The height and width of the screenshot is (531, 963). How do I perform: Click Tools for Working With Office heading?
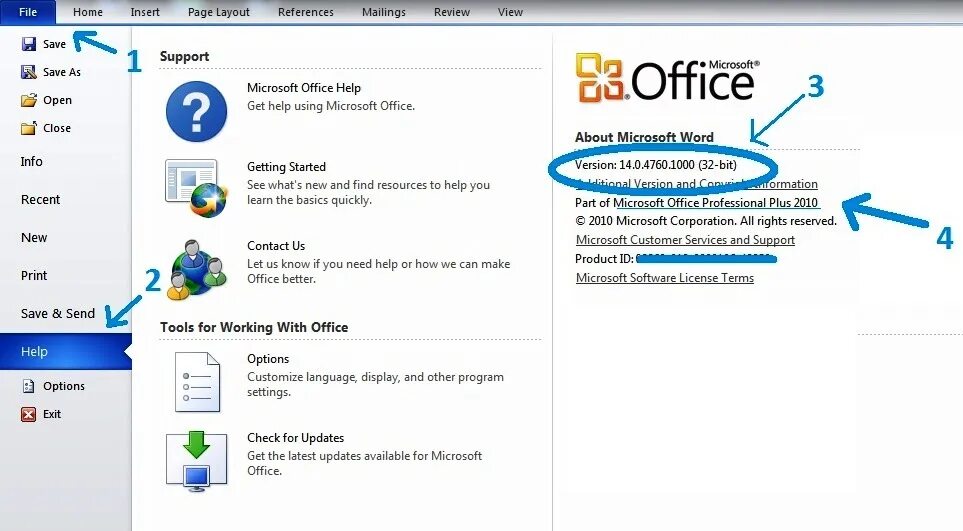click(x=254, y=327)
